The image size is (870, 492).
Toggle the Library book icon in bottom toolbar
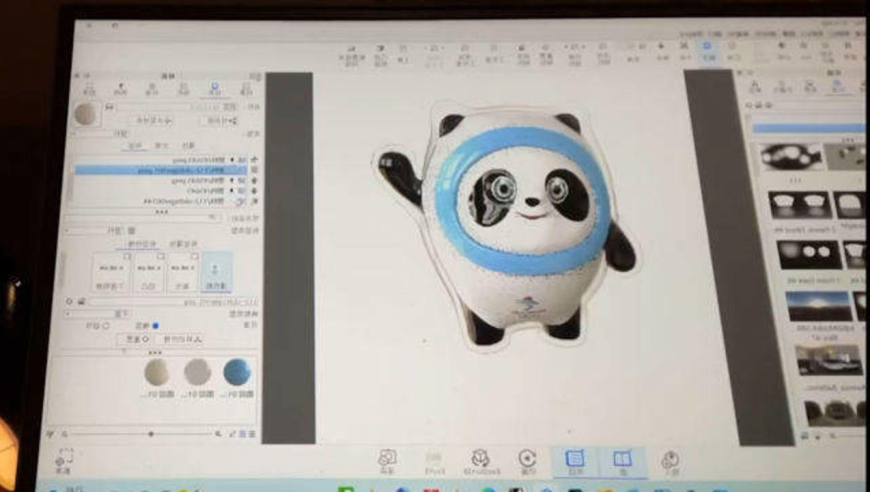pyautogui.click(x=623, y=462)
